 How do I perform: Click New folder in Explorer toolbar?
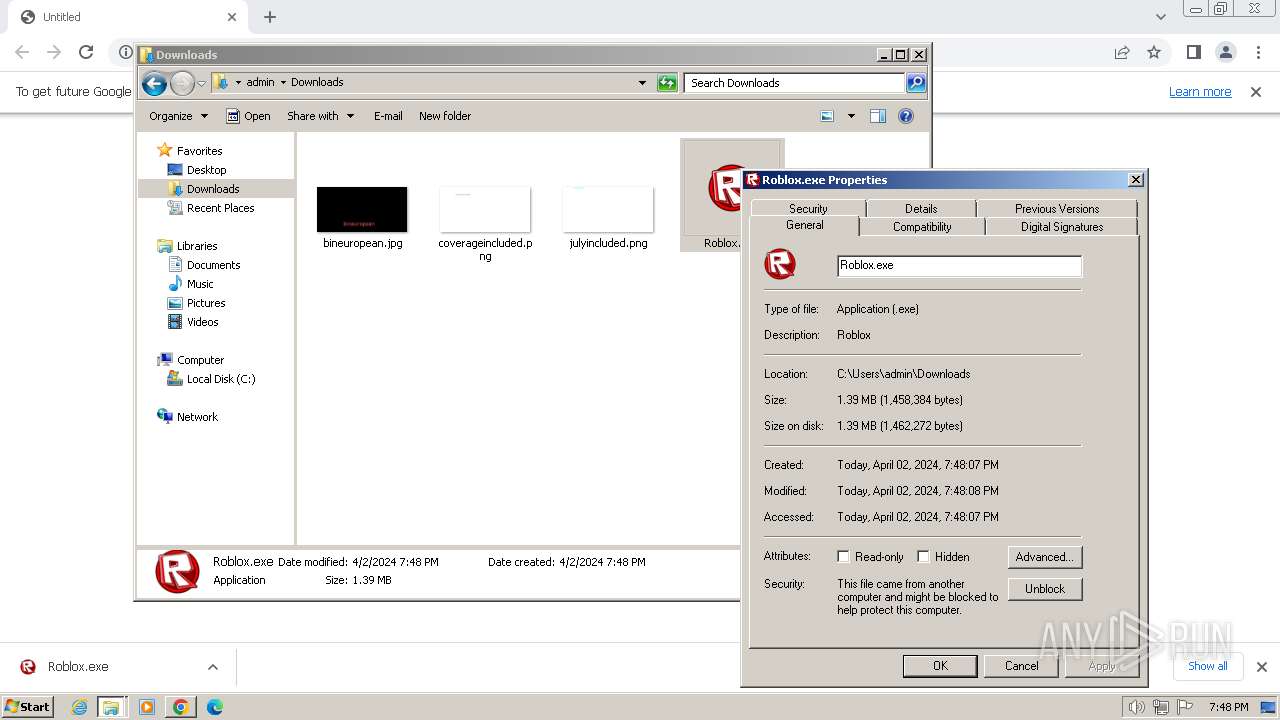click(445, 116)
